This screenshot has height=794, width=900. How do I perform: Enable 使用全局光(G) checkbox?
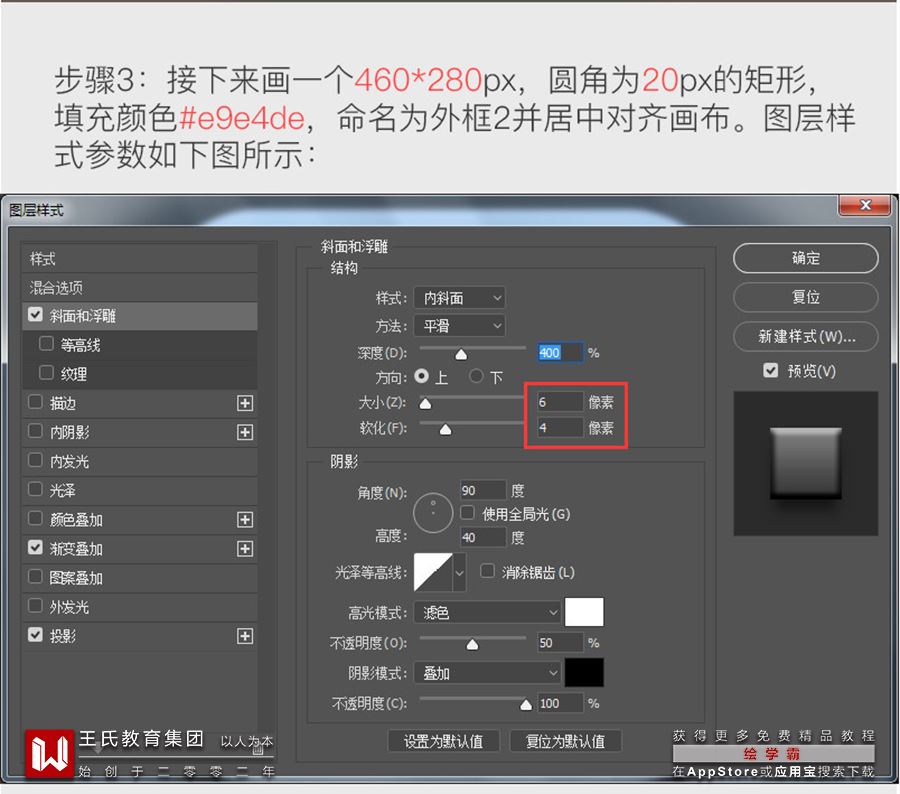tap(468, 512)
